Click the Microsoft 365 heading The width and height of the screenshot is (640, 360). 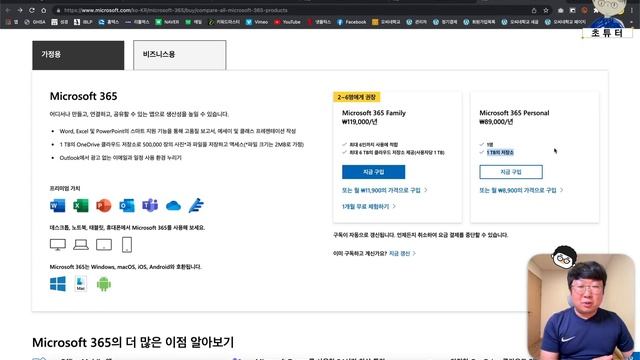pos(84,96)
